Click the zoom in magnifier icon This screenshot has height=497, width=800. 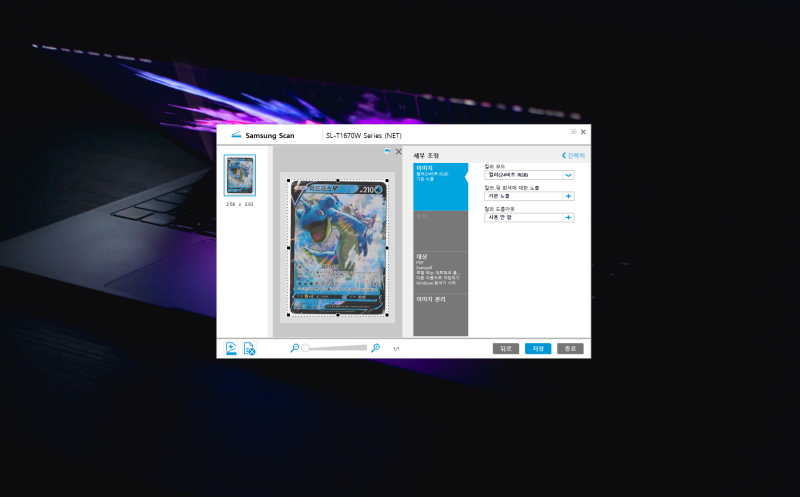(375, 348)
